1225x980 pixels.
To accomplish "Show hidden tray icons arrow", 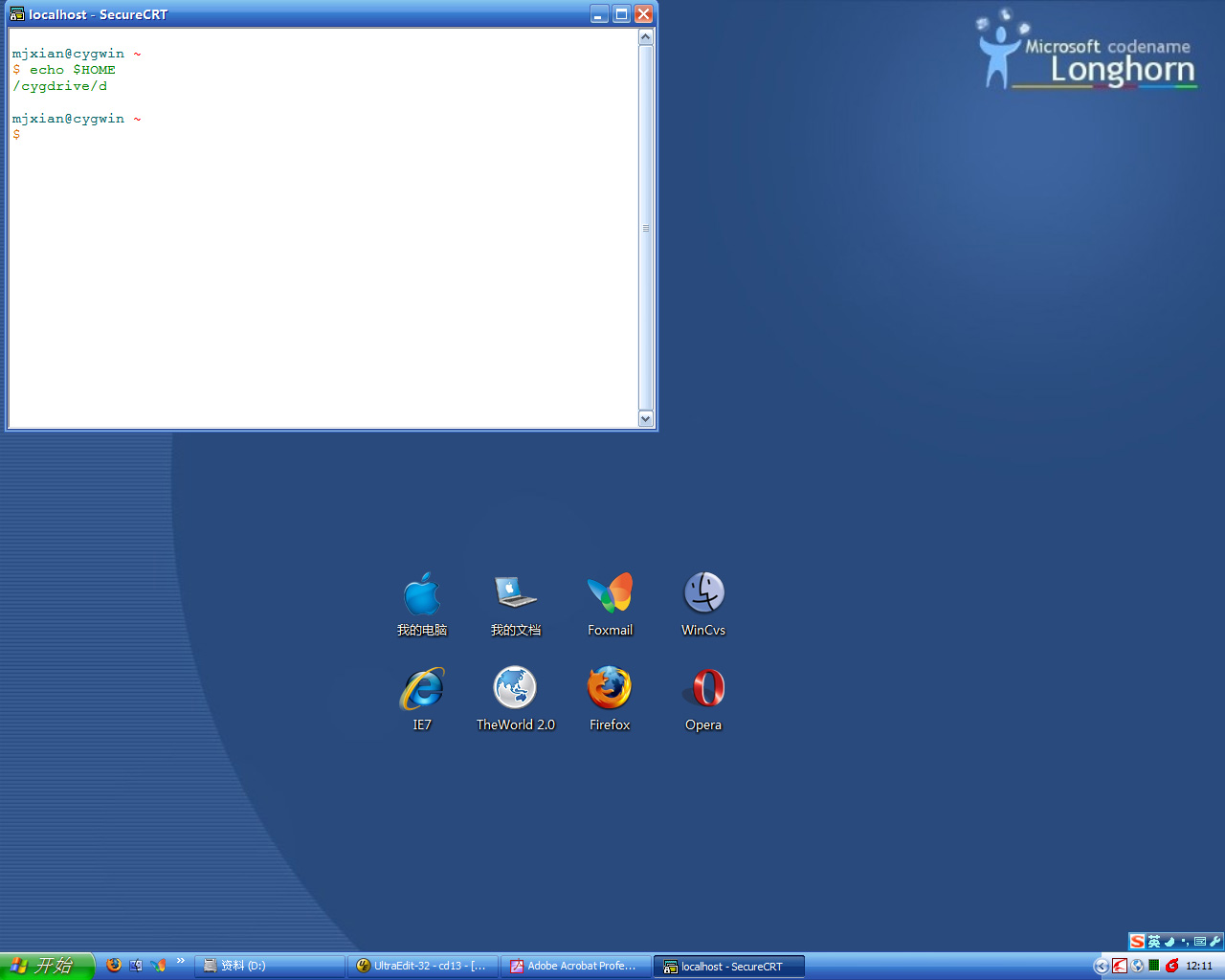I will pyautogui.click(x=1101, y=967).
